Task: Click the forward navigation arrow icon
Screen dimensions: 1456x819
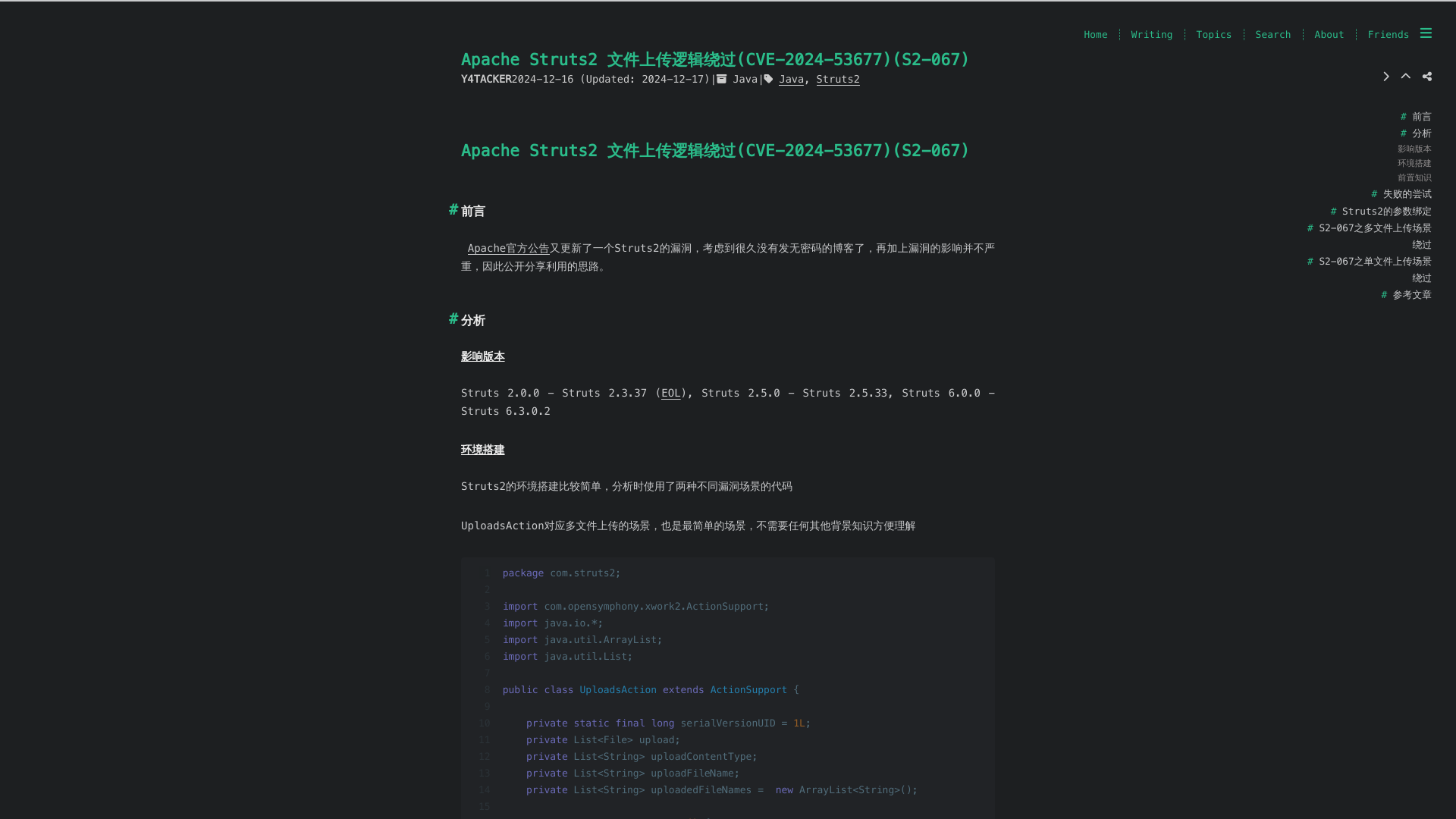Action: coord(1386,76)
